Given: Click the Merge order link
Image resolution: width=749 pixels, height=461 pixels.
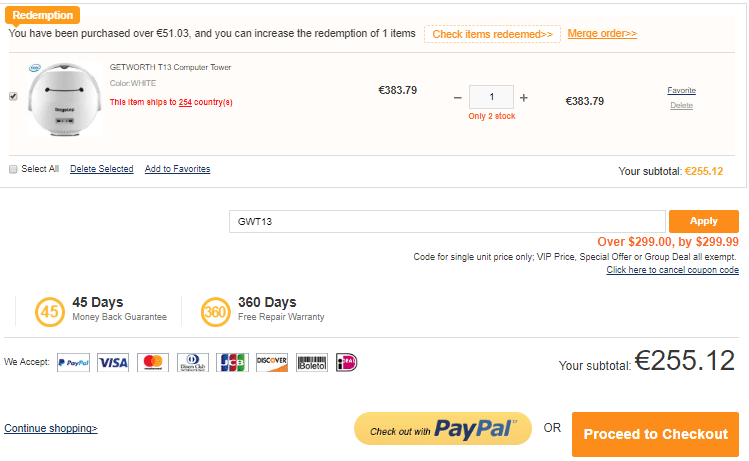Looking at the screenshot, I should point(602,34).
